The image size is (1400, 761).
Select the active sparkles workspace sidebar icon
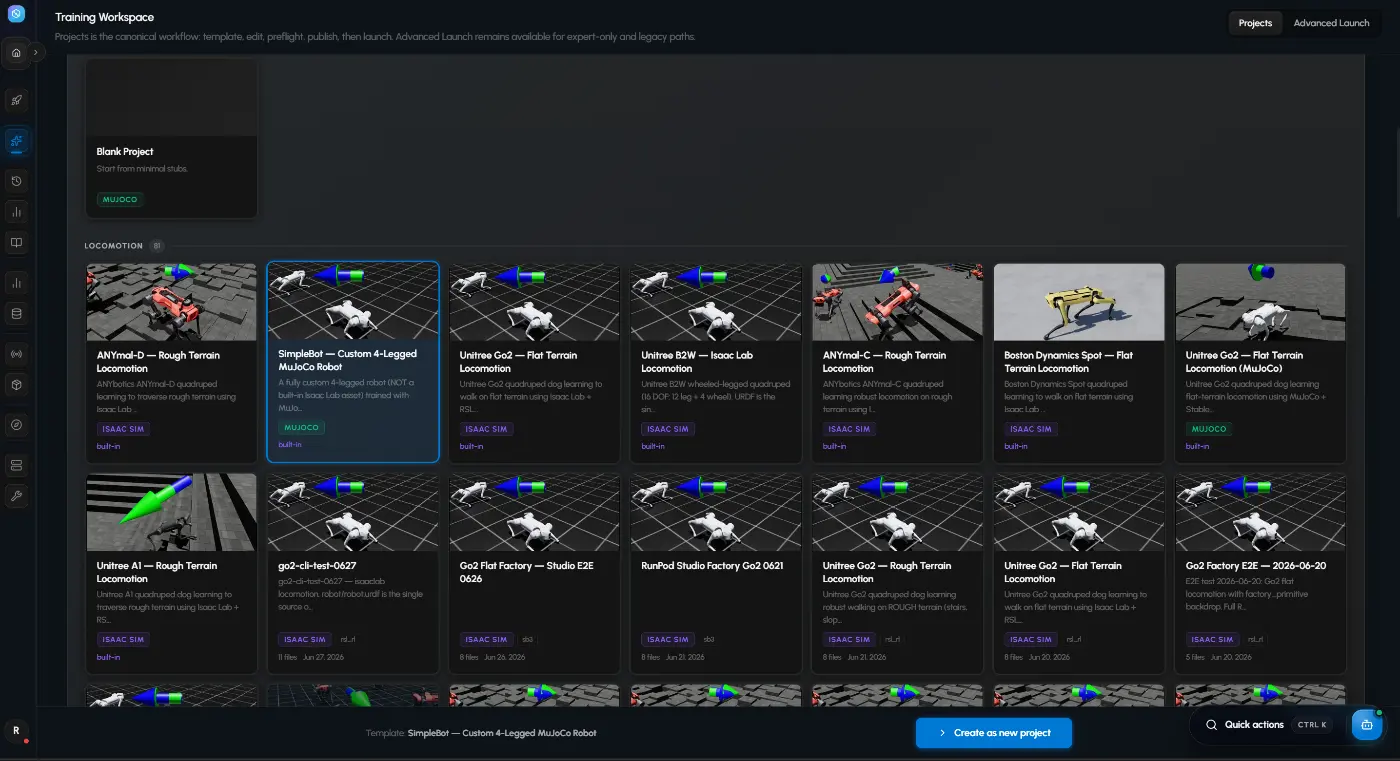16,141
